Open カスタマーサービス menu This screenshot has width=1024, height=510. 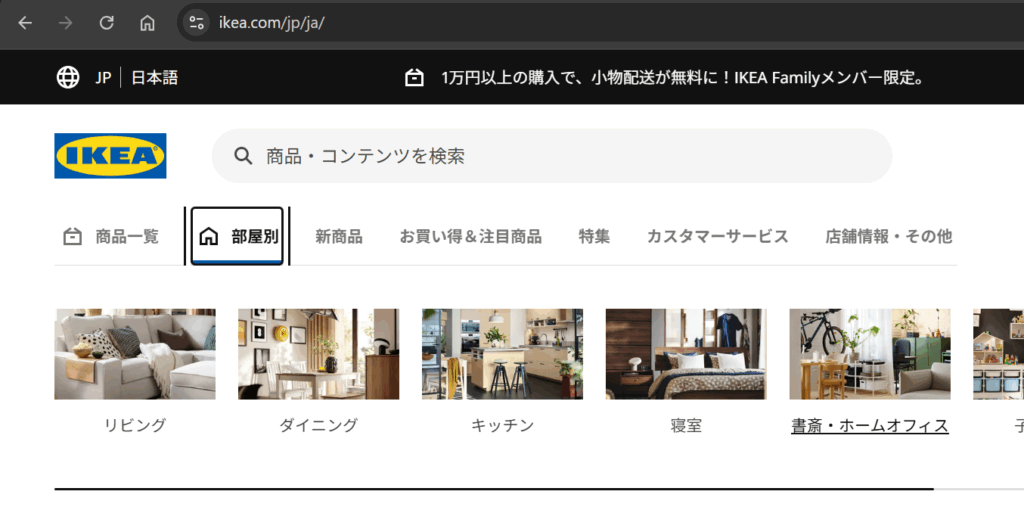717,237
